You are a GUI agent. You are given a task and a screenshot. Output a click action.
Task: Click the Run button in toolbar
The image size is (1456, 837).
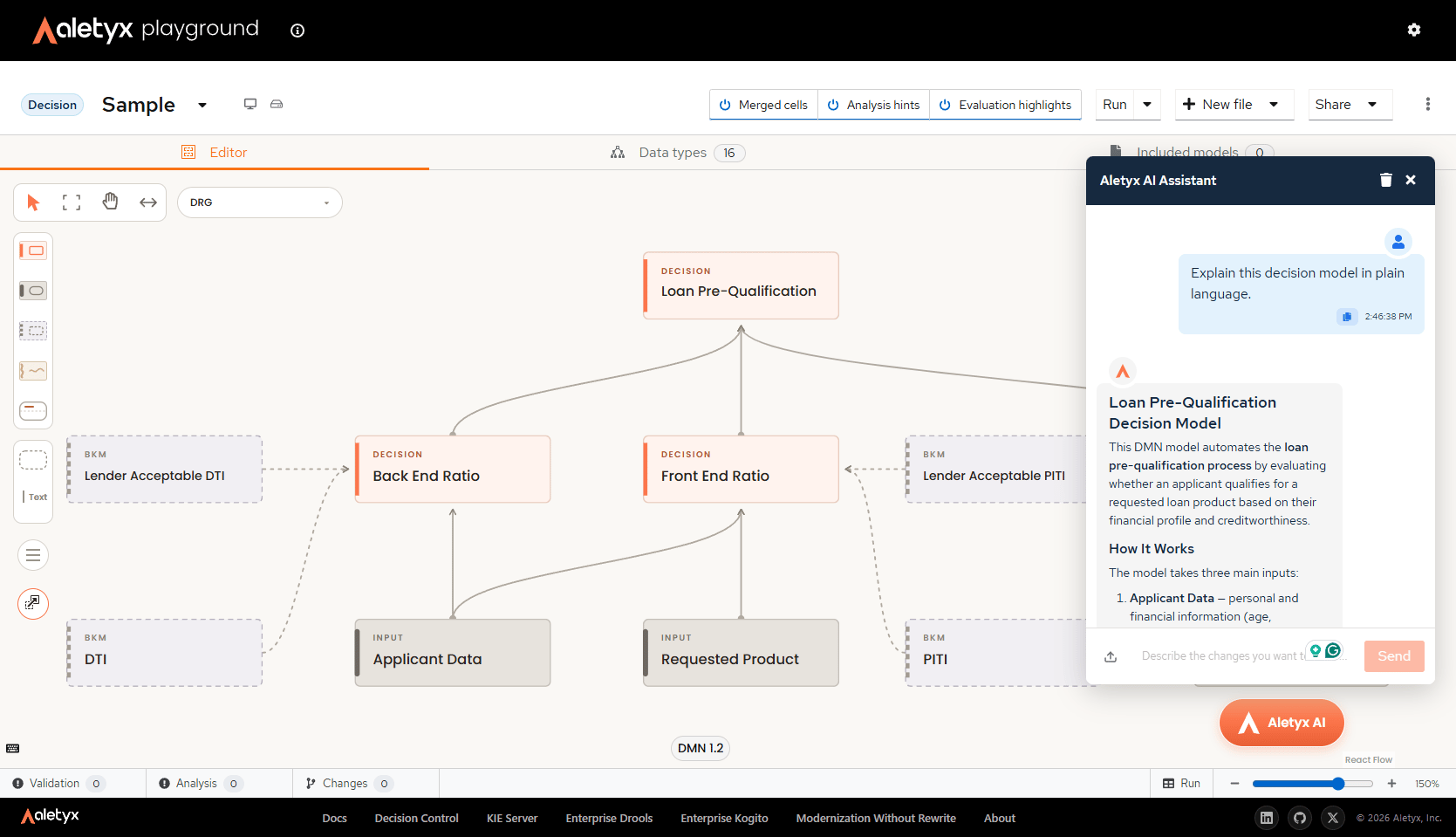coord(1115,105)
